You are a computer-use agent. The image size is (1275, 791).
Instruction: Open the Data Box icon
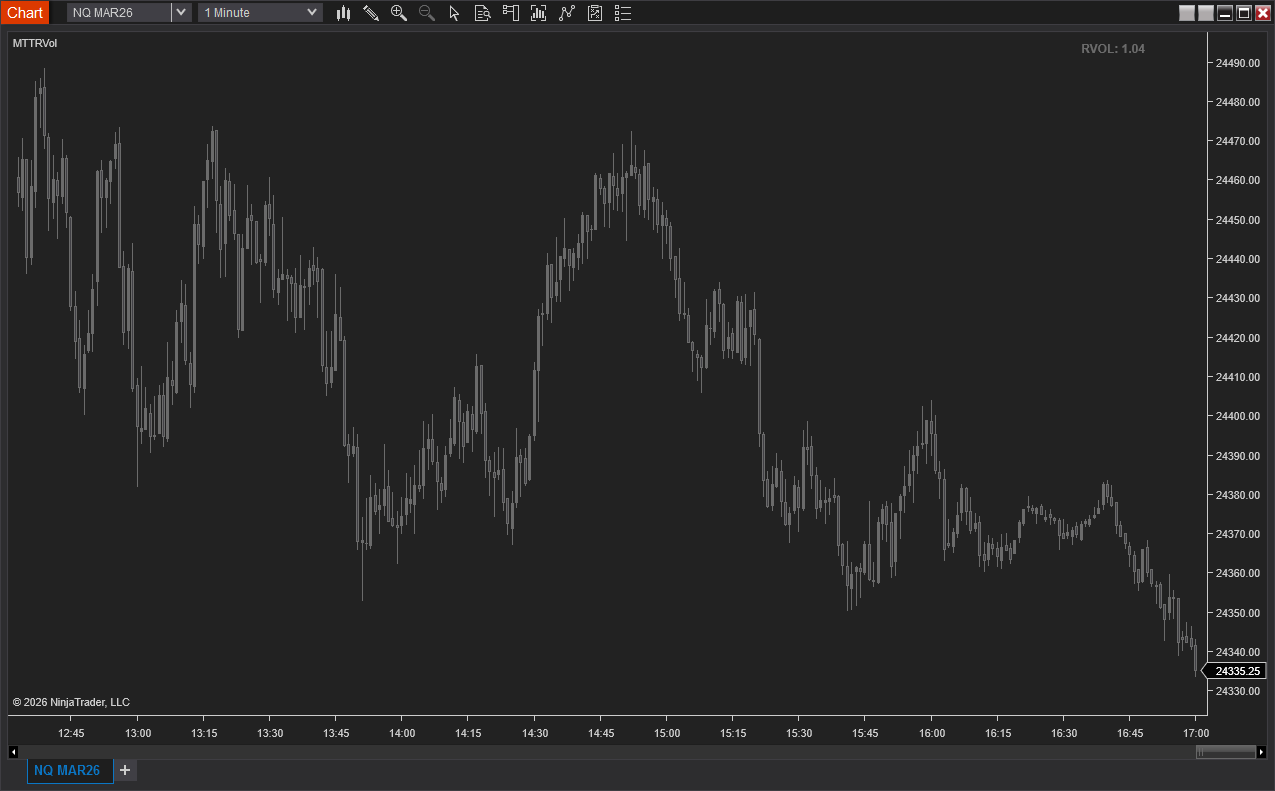[482, 13]
